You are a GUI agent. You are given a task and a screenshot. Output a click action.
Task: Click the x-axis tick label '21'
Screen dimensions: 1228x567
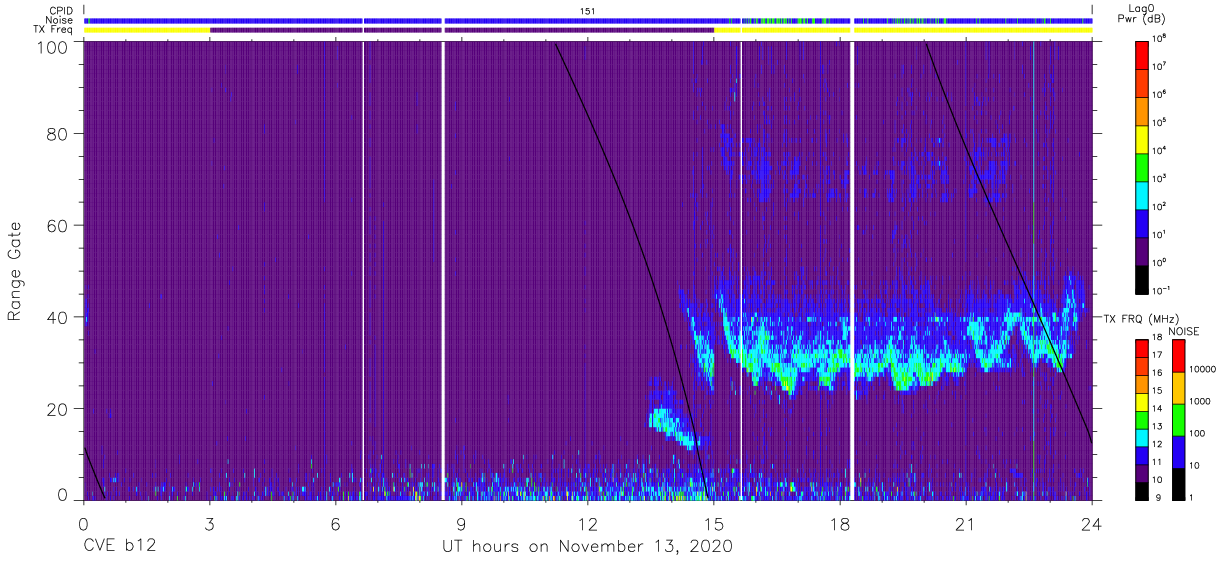coord(966,522)
